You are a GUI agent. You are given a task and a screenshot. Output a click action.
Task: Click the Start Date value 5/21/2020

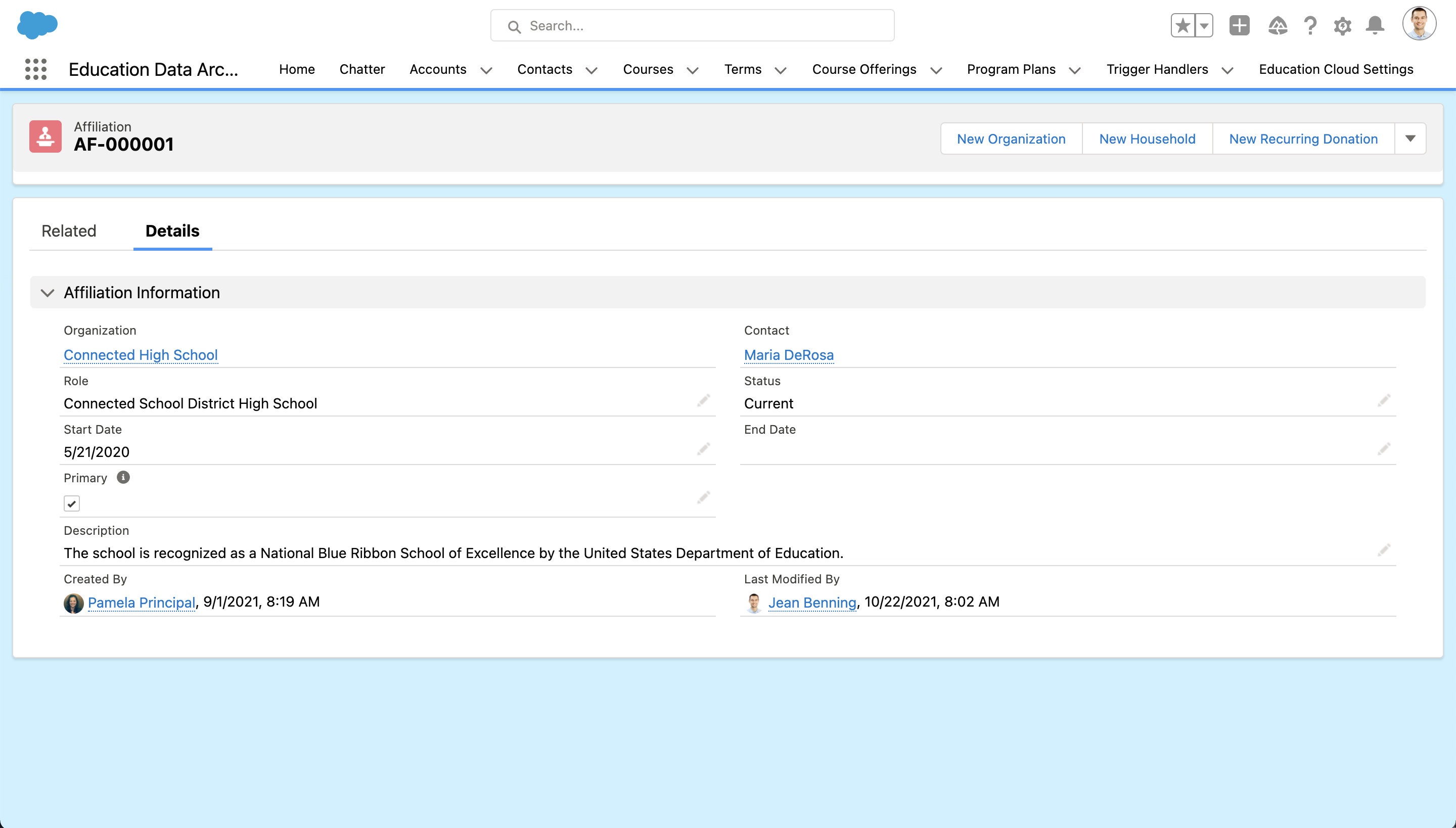[x=97, y=451]
